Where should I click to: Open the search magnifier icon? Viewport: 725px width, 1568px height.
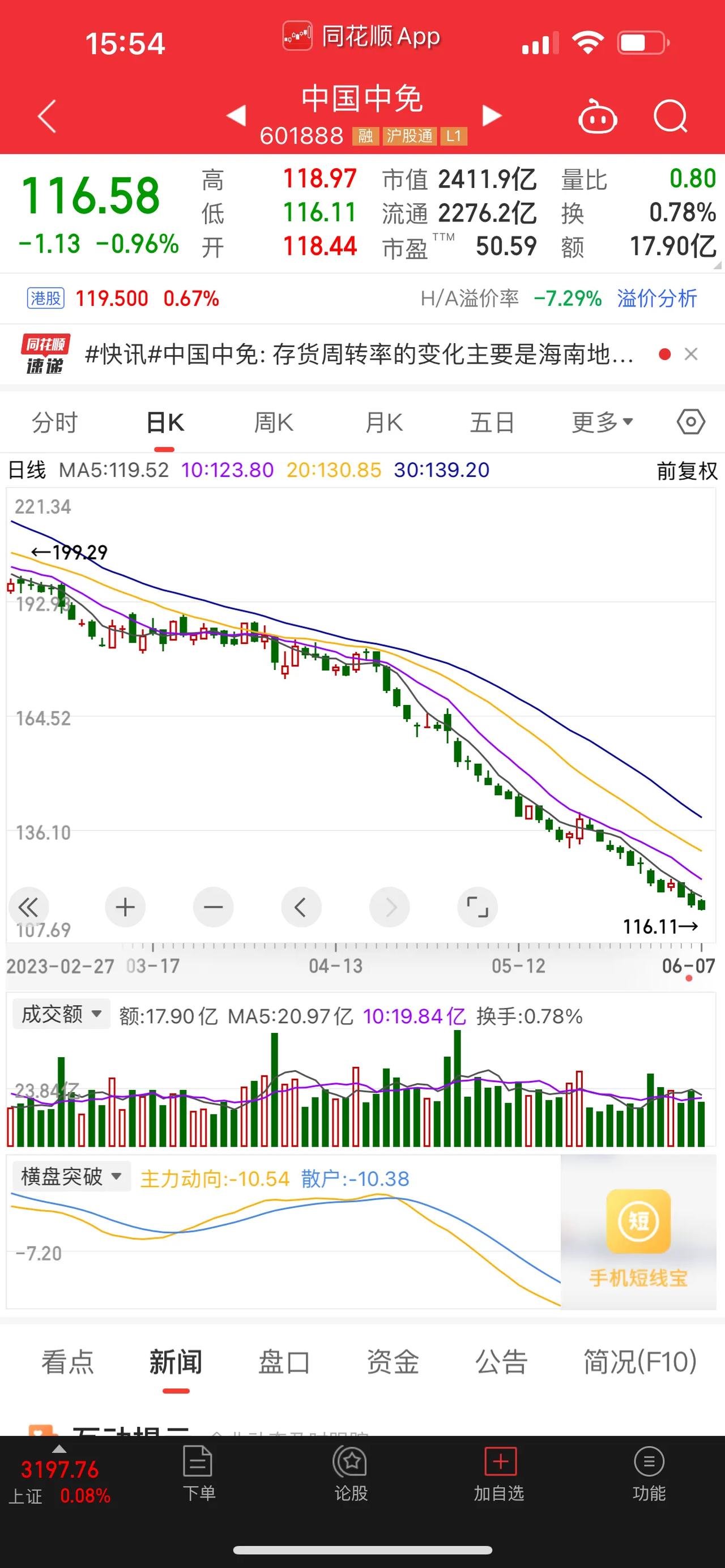coord(671,116)
